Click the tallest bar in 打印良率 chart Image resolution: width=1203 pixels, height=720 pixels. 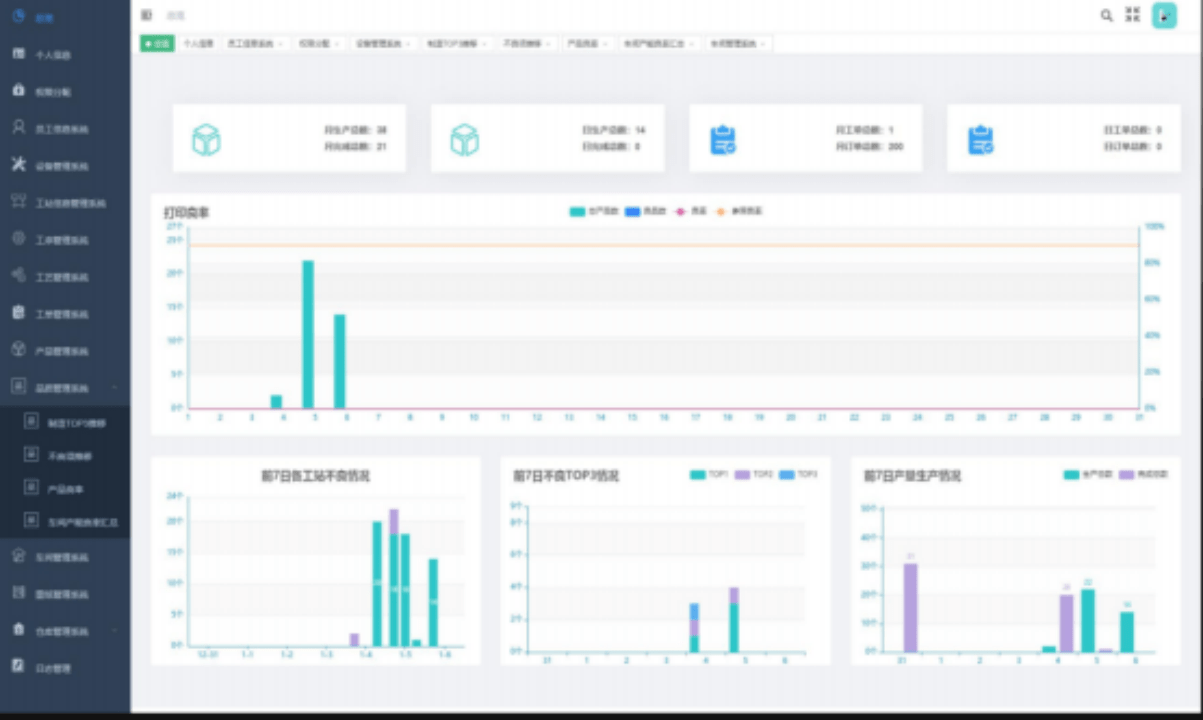point(308,333)
